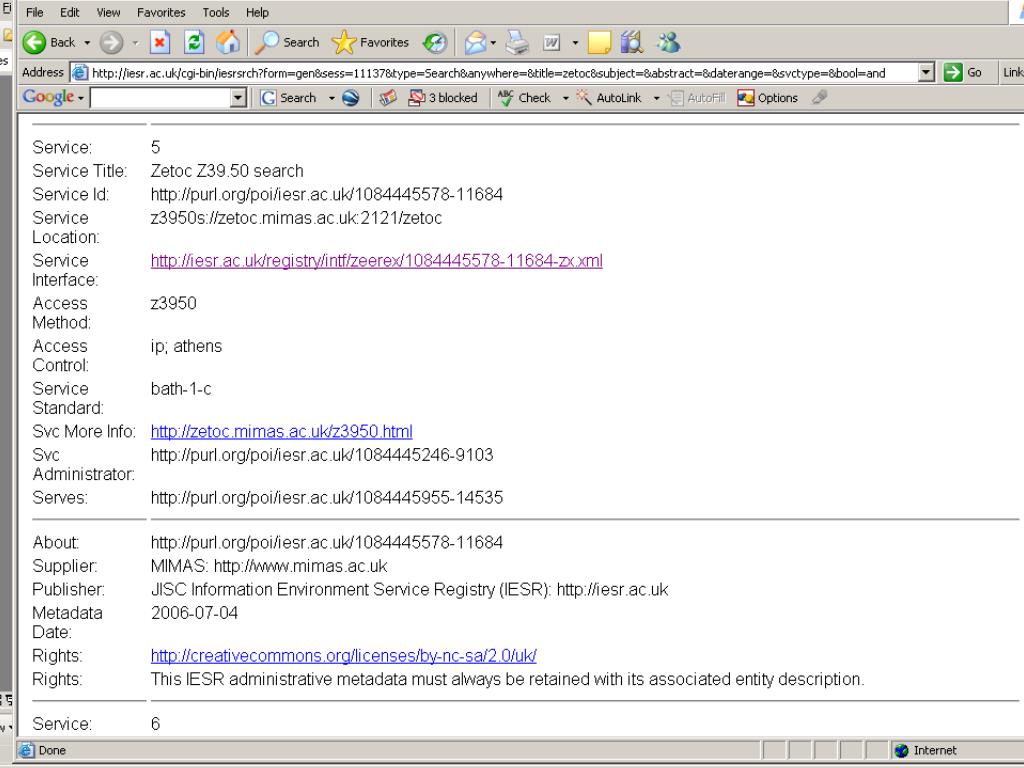Viewport: 1024px width, 768px height.
Task: Click the AutoLink button
Action: pyautogui.click(x=609, y=98)
